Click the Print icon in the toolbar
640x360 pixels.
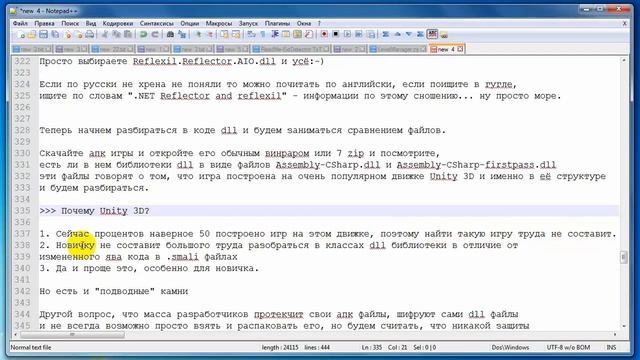pos(90,35)
